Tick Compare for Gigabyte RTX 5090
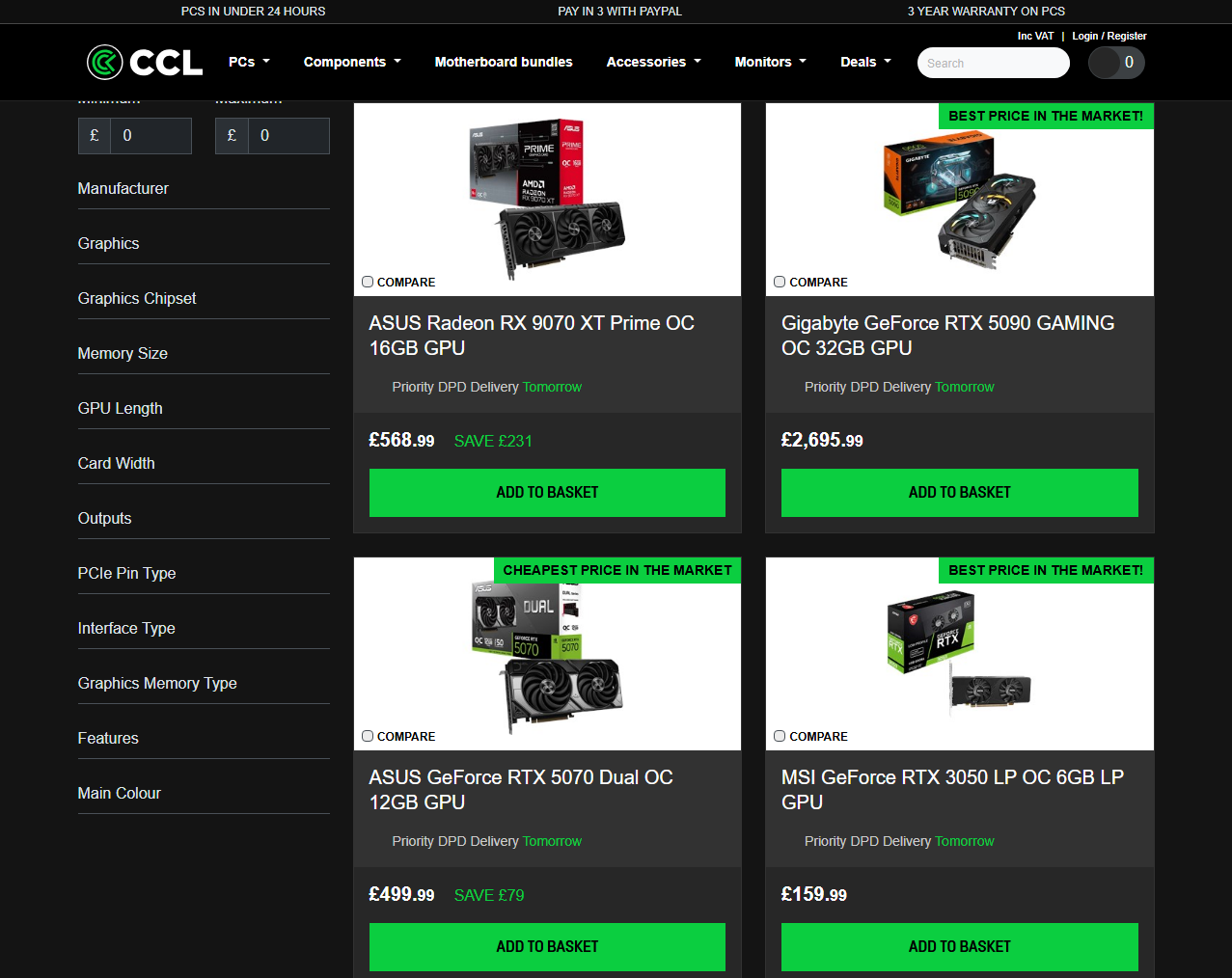The image size is (1232, 978). click(780, 282)
